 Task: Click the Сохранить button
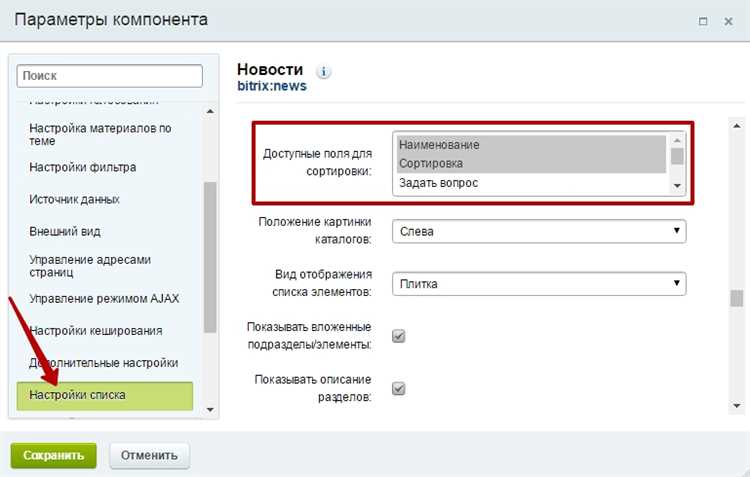pyautogui.click(x=54, y=455)
